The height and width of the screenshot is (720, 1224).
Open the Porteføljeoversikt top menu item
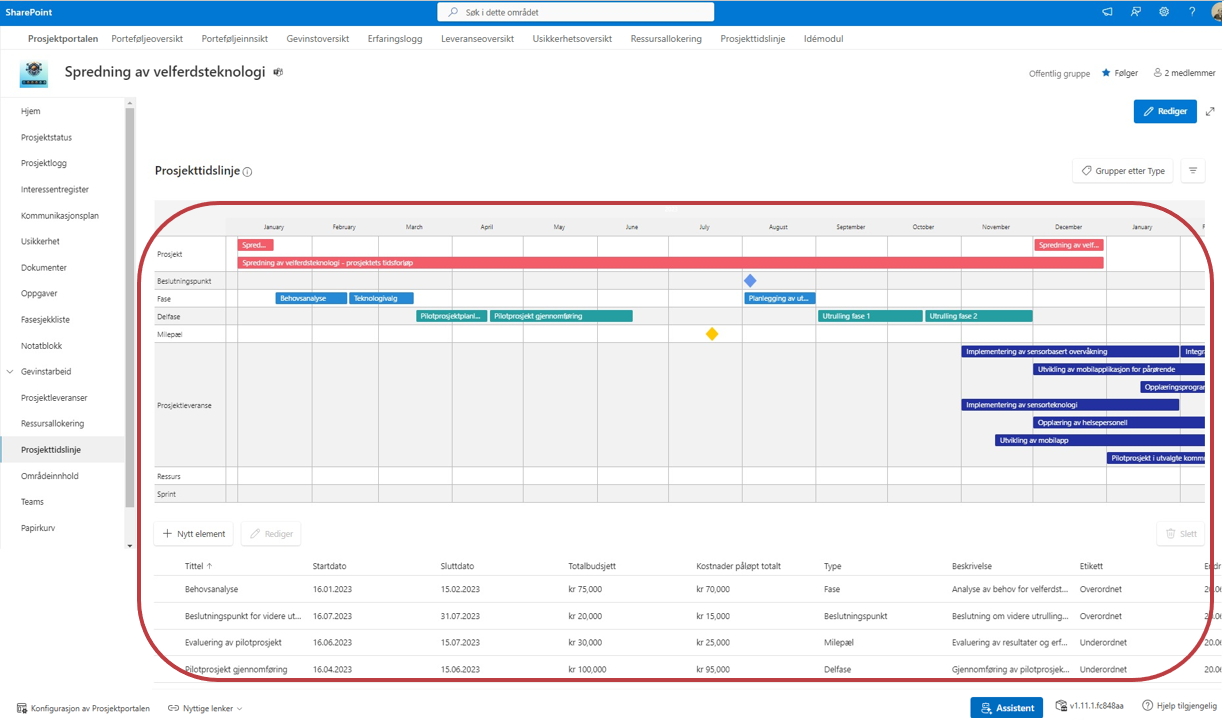click(147, 39)
